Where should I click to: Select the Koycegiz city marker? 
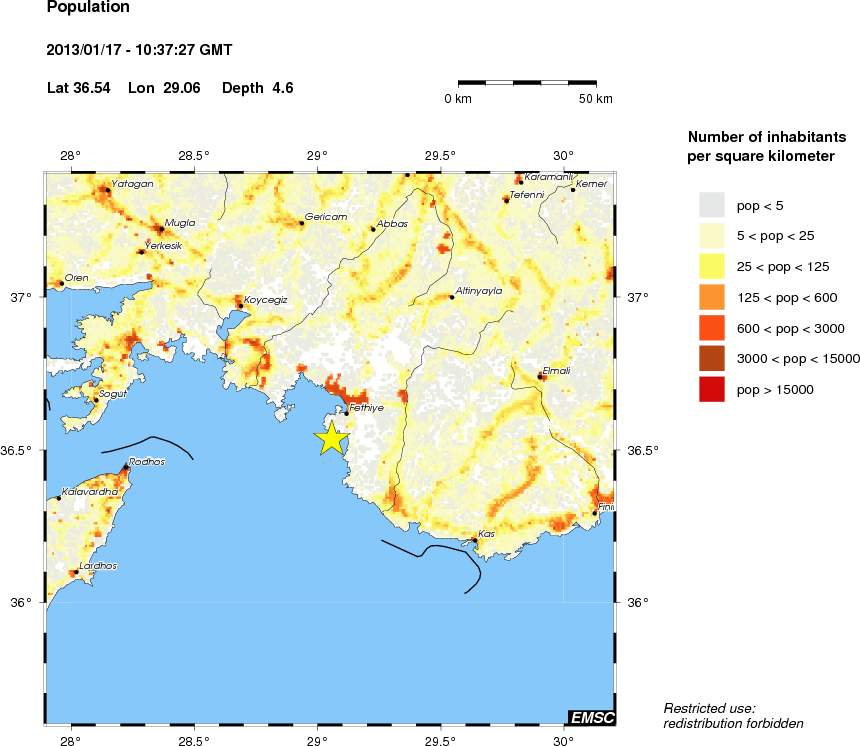240,306
